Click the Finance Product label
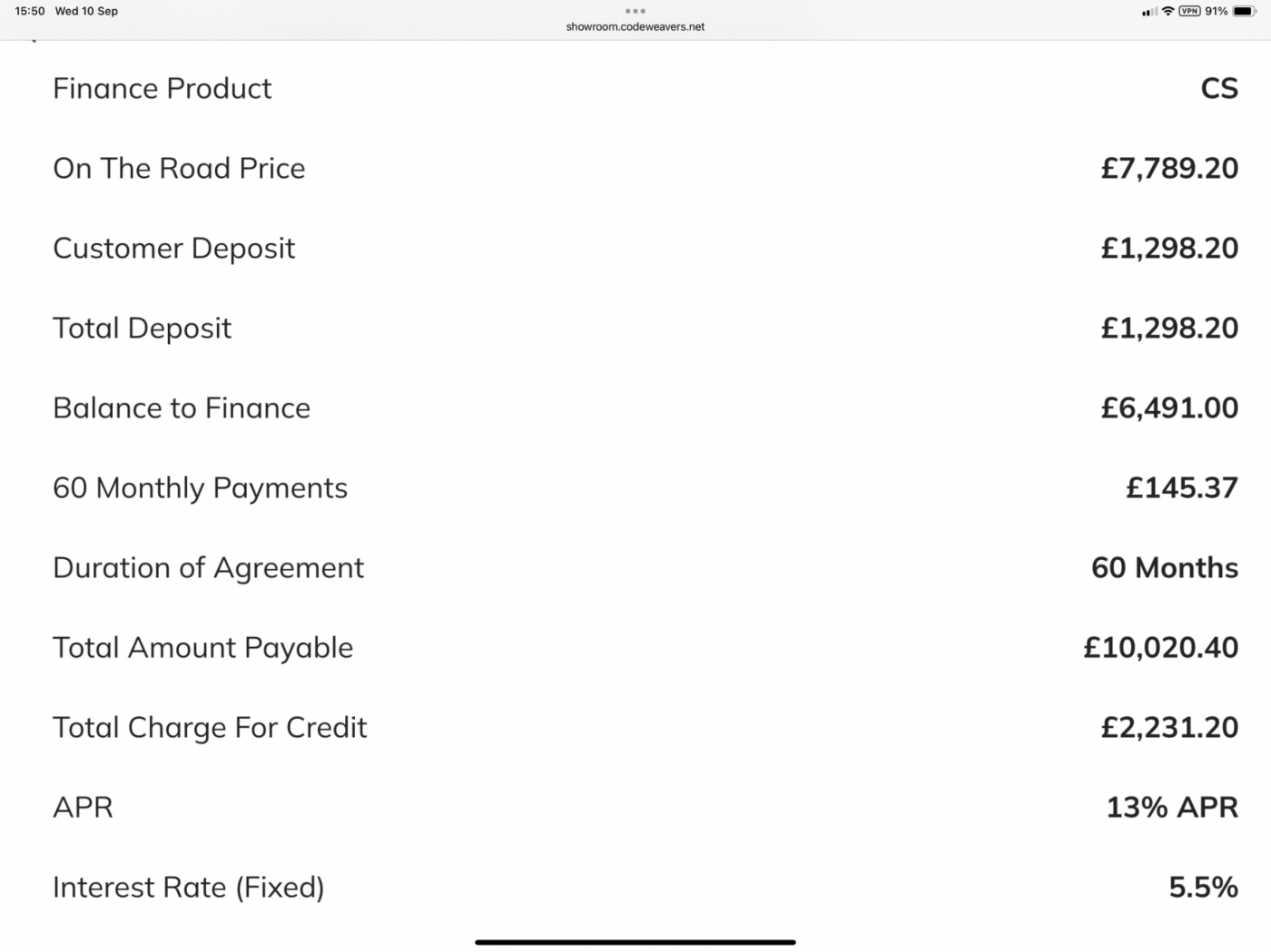The height and width of the screenshot is (952, 1271). click(163, 88)
